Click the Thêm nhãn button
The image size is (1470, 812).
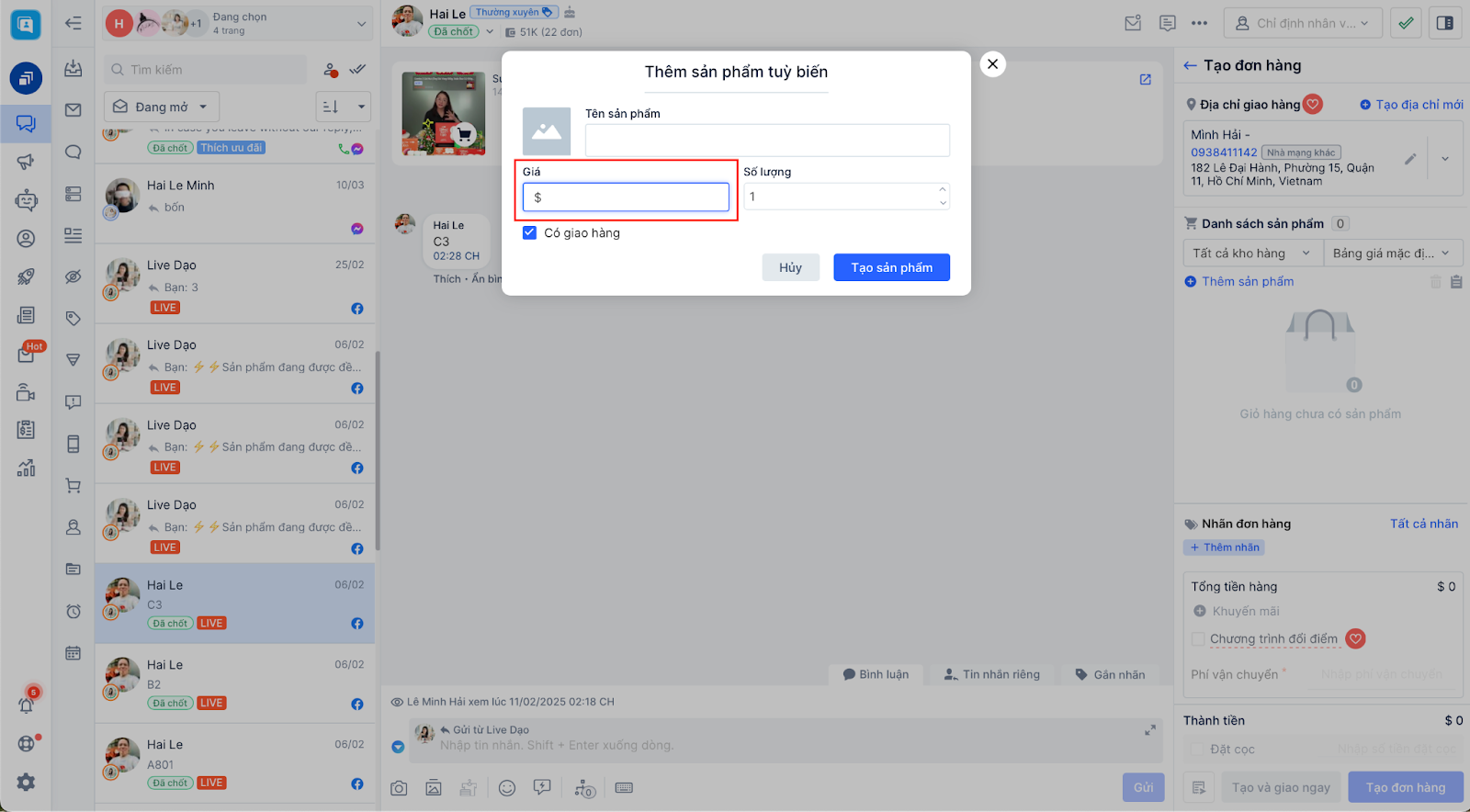(x=1225, y=547)
